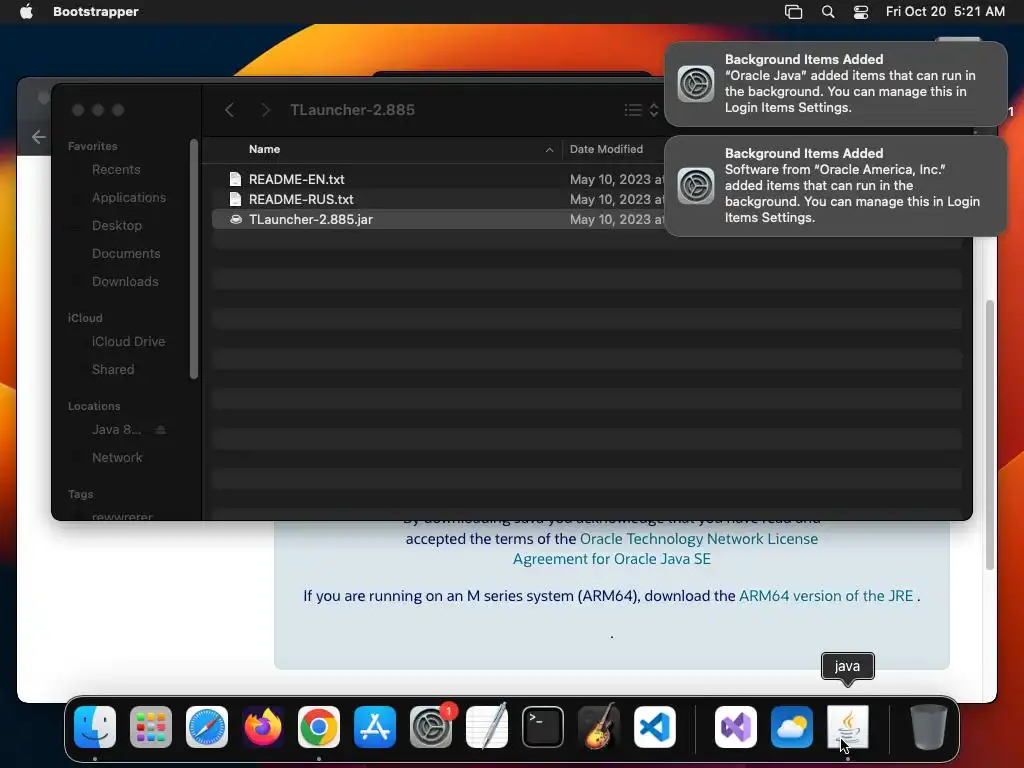Screen dimensions: 1024x768
Task: Click the browser back arrow behind Finder
Action: (x=39, y=136)
